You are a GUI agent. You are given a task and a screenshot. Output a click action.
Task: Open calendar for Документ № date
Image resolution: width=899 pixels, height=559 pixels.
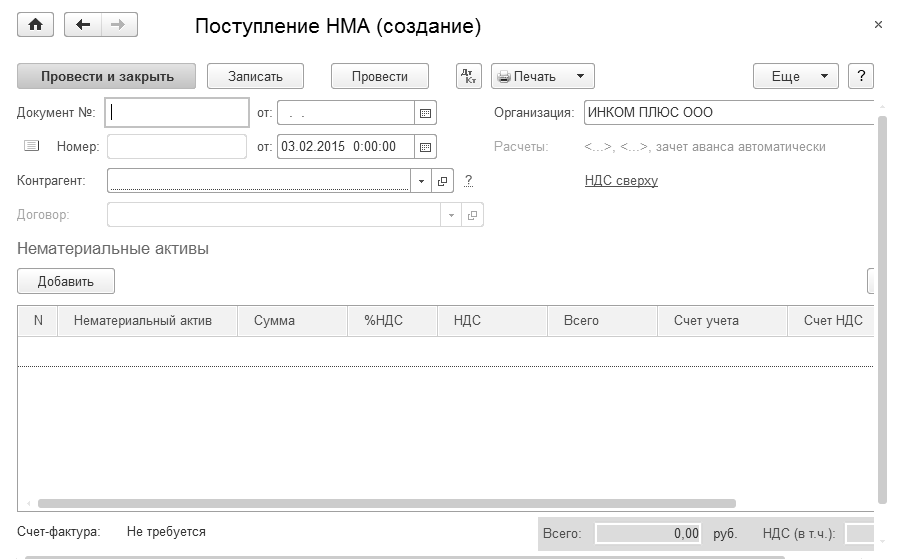(425, 113)
